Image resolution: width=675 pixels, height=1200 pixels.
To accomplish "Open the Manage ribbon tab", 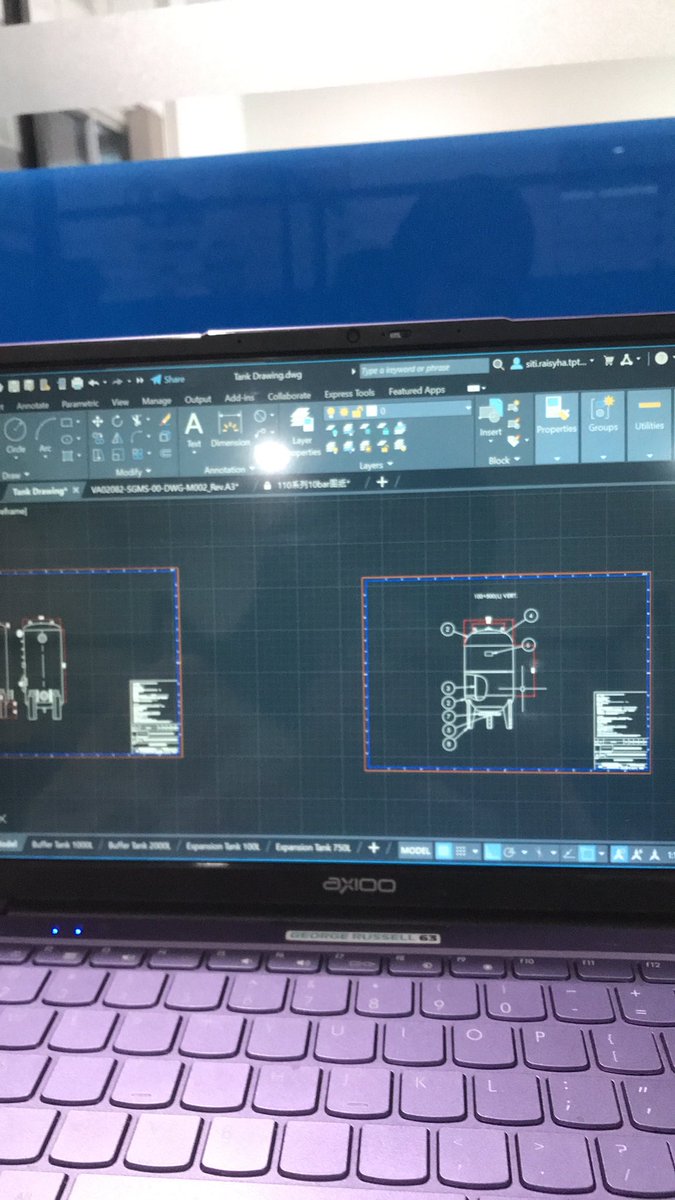I will [x=157, y=401].
